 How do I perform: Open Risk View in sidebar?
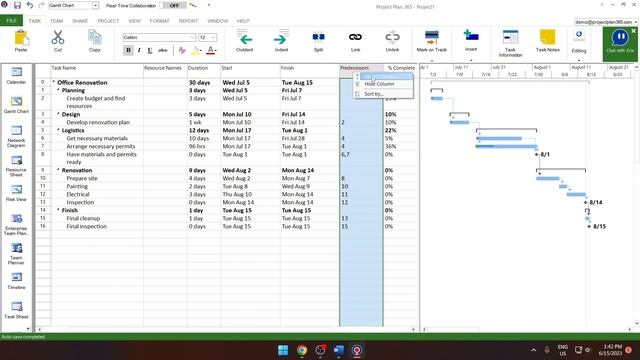coord(16,193)
